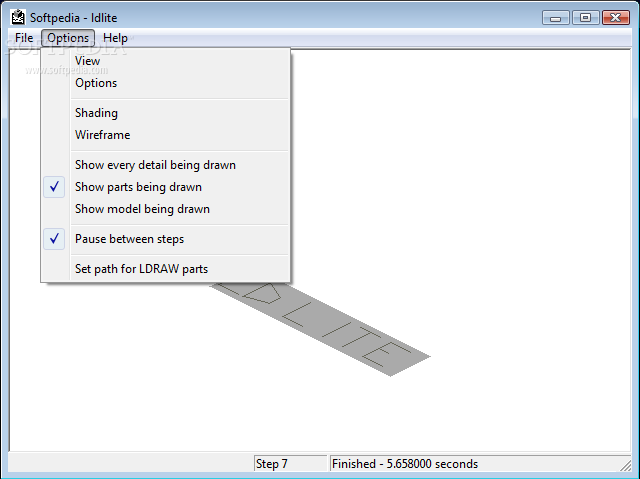The image size is (640, 479).
Task: Close the ldlite window
Action: pyautogui.click(x=616, y=18)
